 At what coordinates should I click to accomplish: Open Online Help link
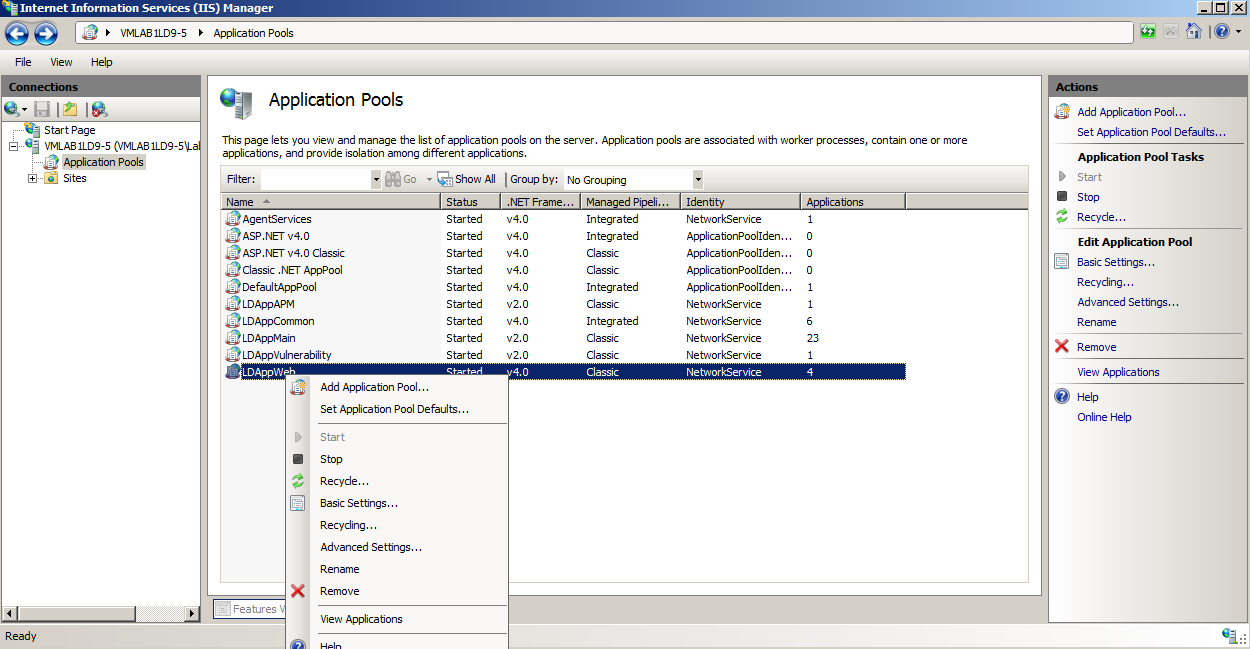1104,417
